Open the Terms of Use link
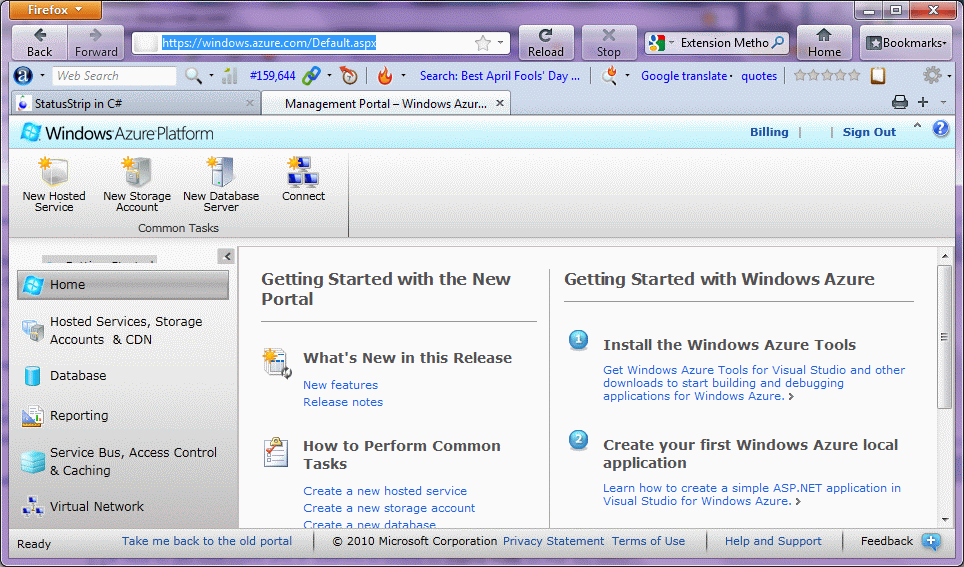Viewport: 964px width, 567px height. pyautogui.click(x=648, y=541)
